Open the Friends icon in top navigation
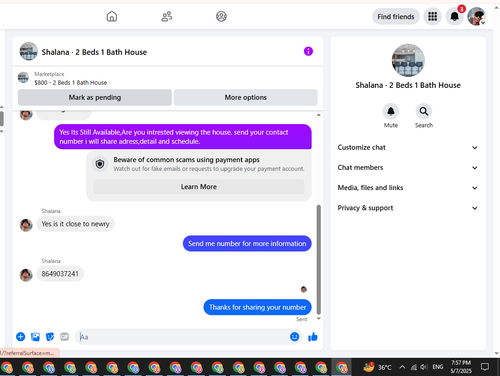 [167, 16]
